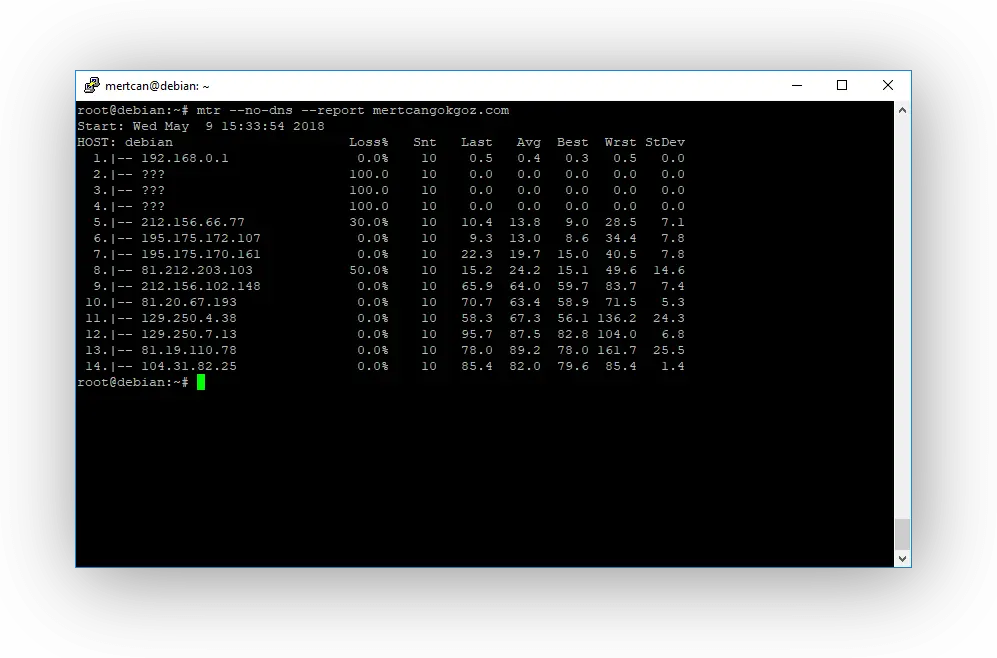This screenshot has width=997, height=658.
Task: Click the Start: Wed May 9 15:33:54 line
Action: point(201,127)
